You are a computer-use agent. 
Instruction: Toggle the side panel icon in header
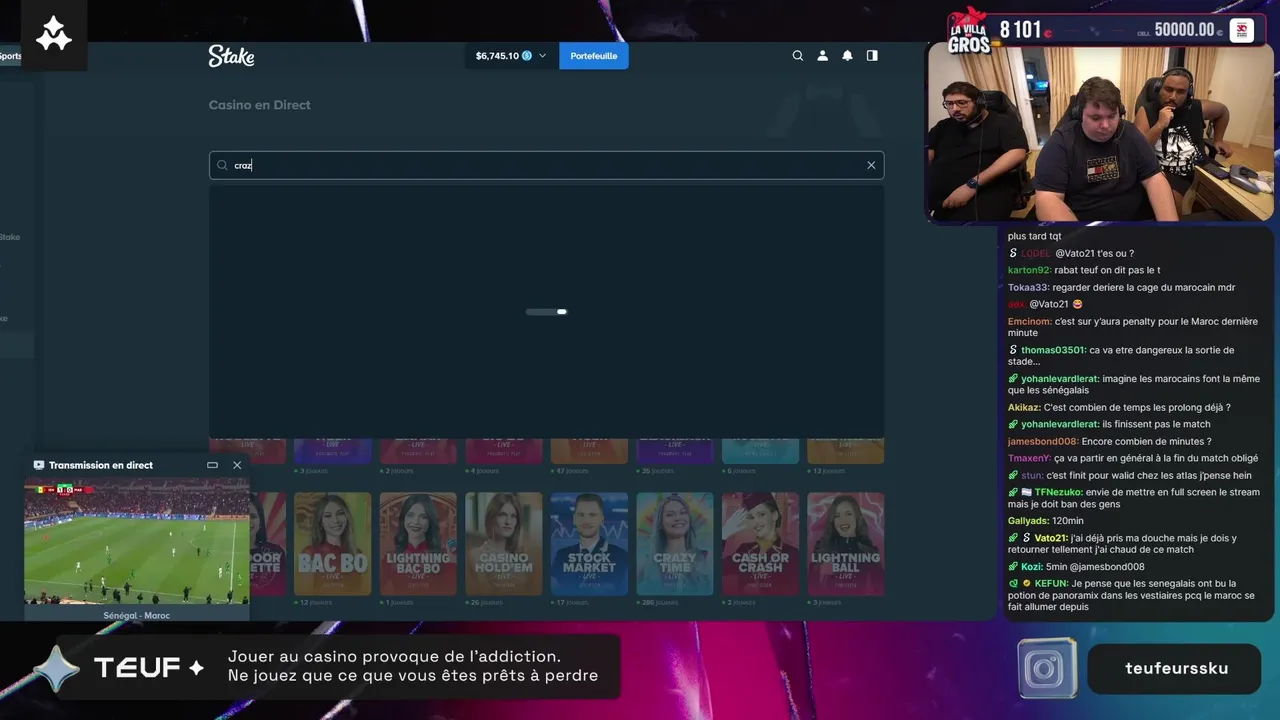coord(872,56)
